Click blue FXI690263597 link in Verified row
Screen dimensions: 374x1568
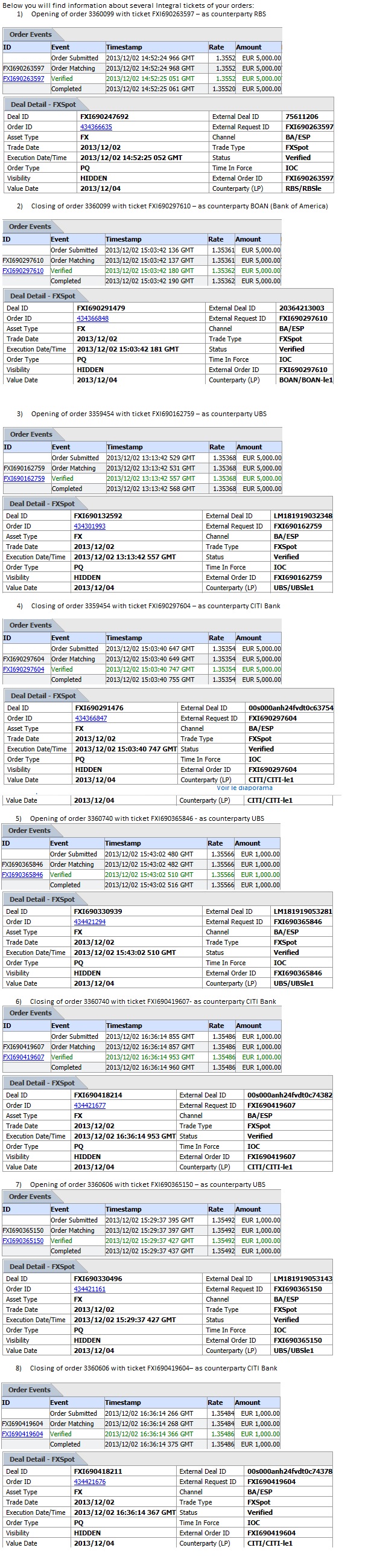[24, 79]
